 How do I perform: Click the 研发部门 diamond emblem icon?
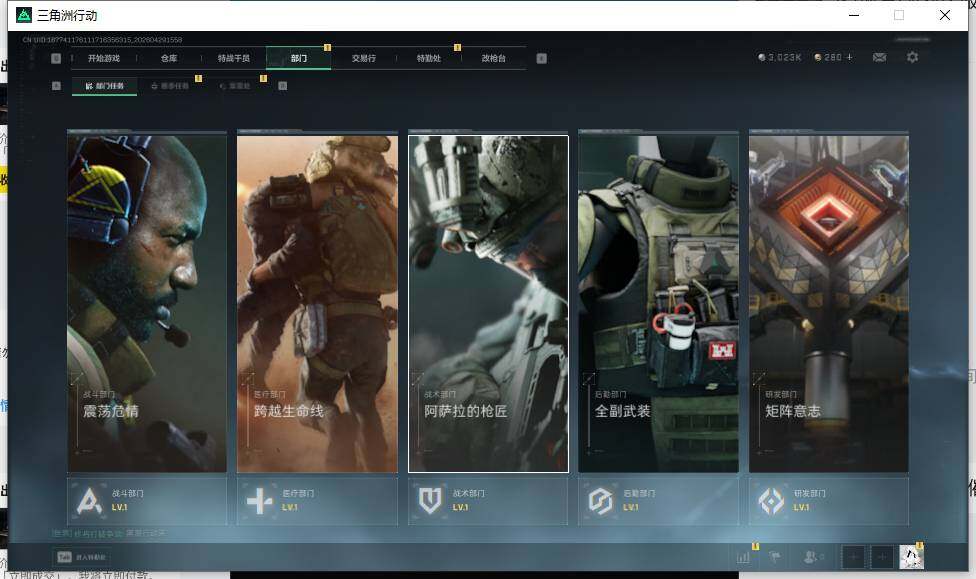(x=771, y=501)
